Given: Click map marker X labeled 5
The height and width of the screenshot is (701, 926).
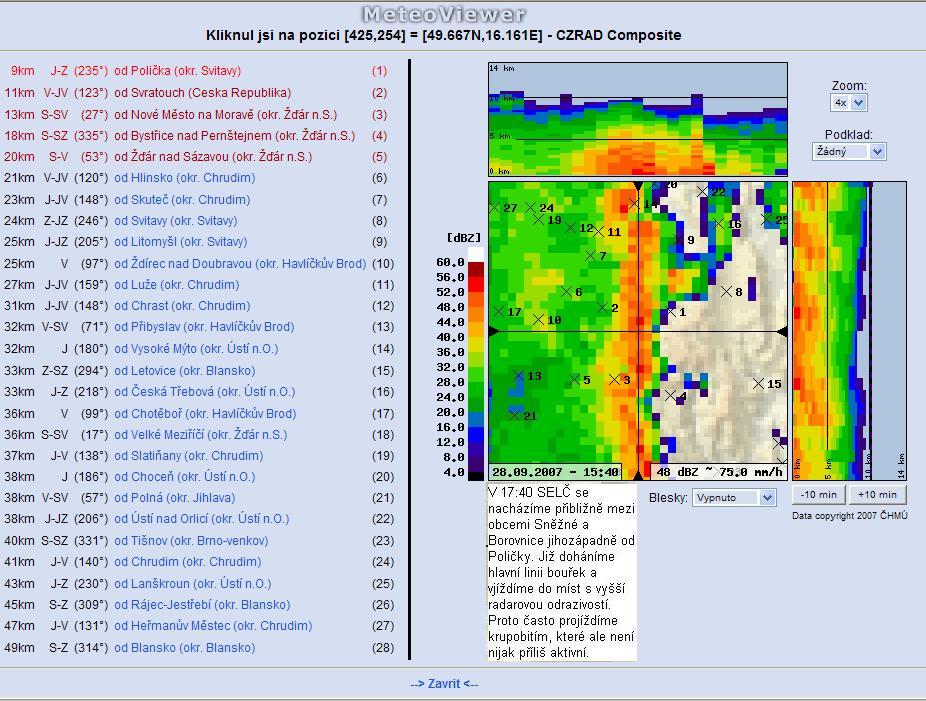Looking at the screenshot, I should (575, 379).
